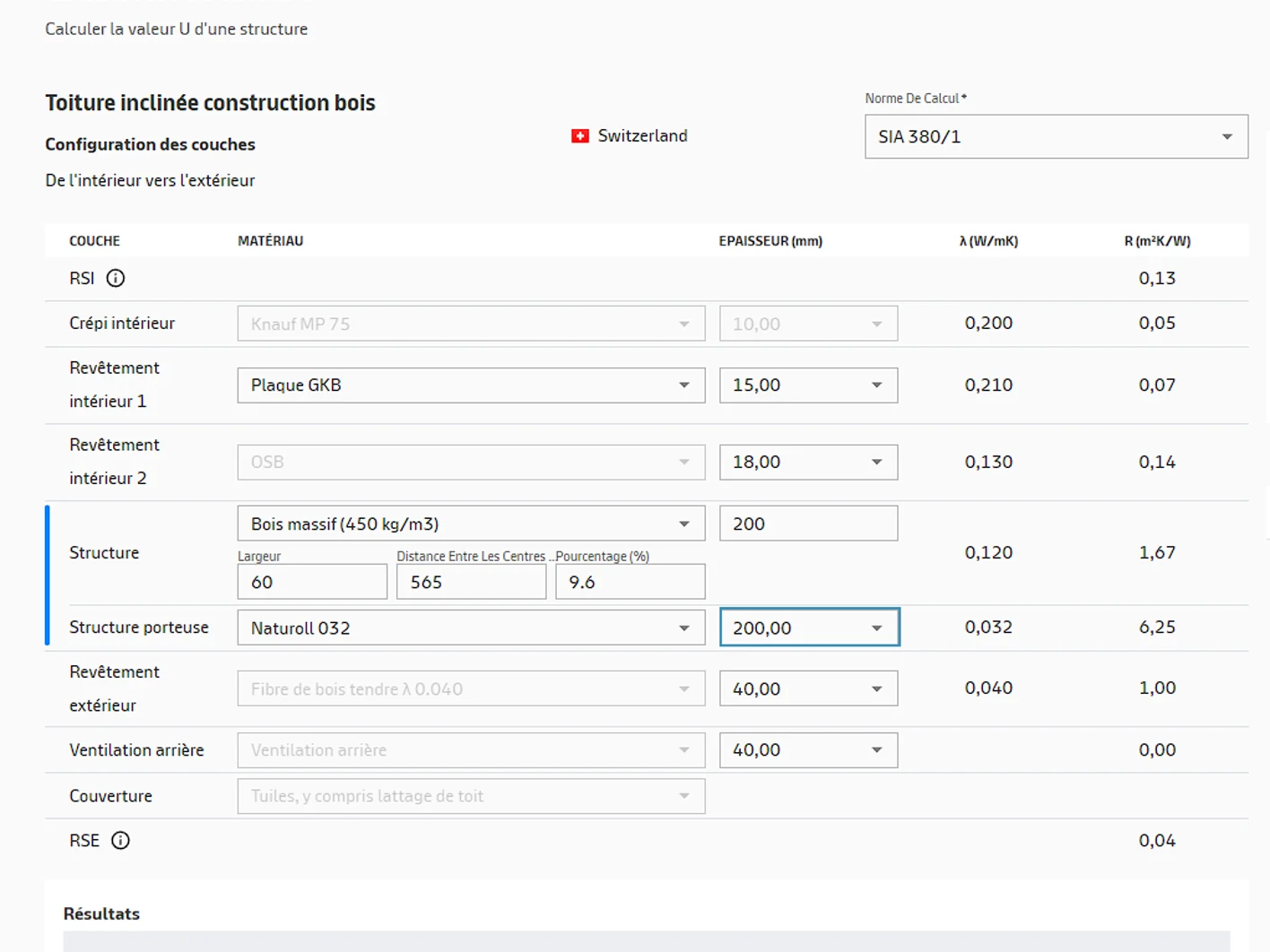1270x952 pixels.
Task: Click the lambda value 0,210
Action: (x=988, y=385)
